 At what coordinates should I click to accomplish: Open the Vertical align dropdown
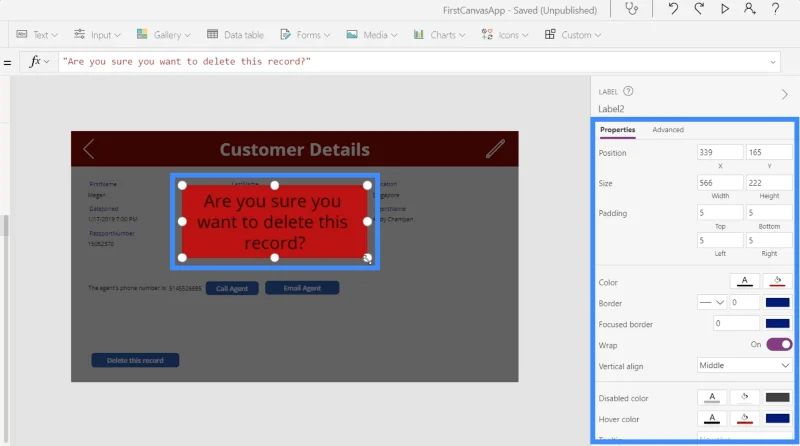coord(744,365)
